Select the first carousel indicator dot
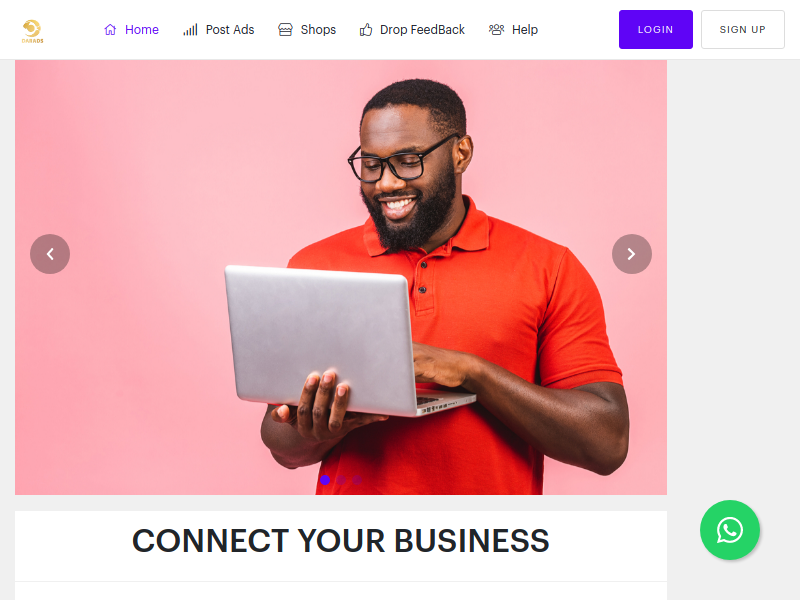 (325, 480)
